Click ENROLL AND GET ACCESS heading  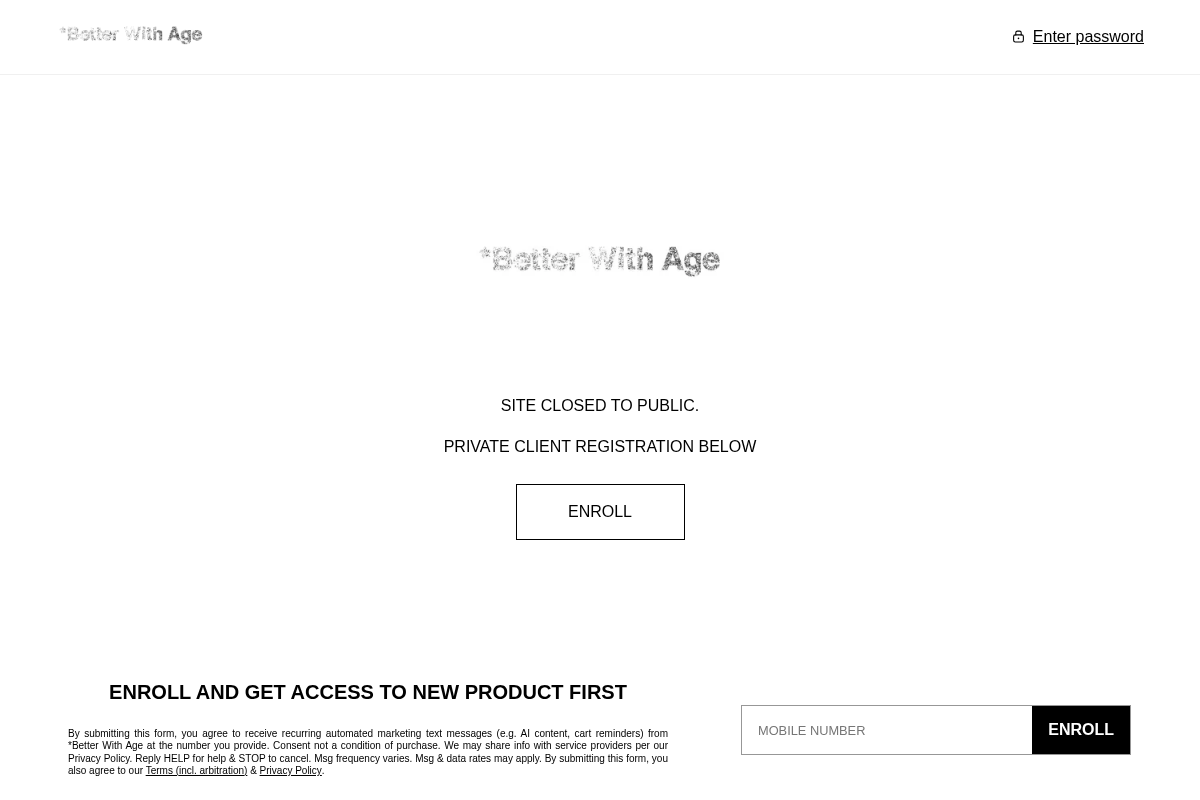368,692
